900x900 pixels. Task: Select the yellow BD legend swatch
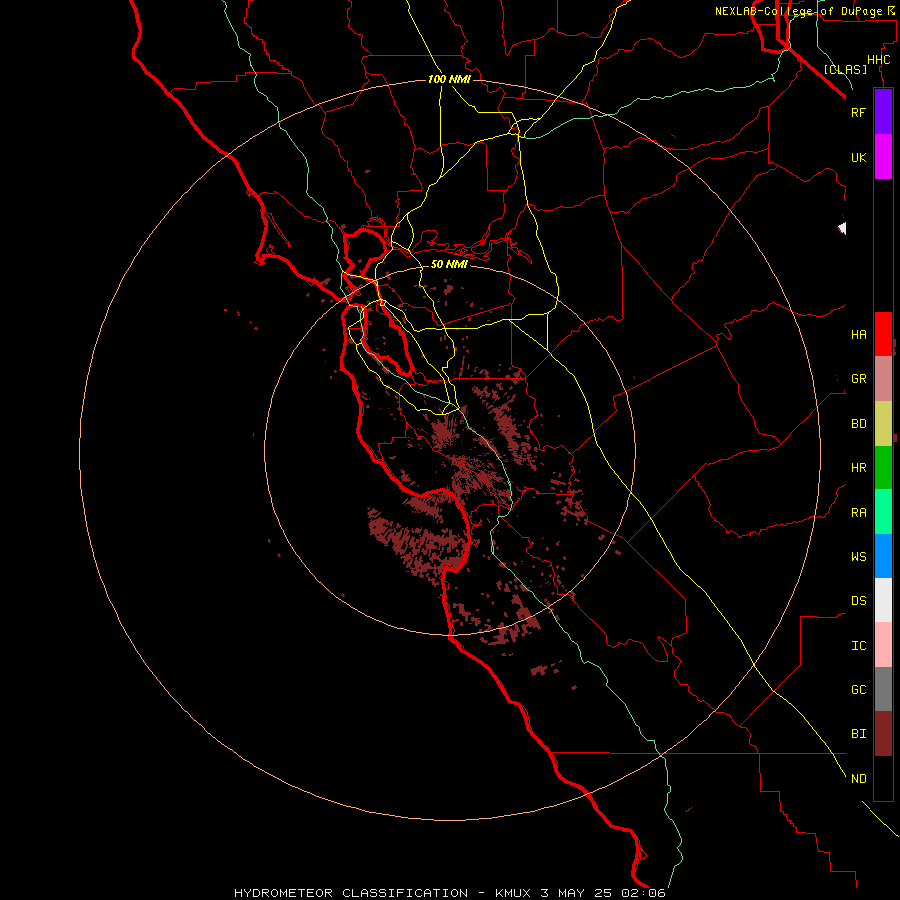(x=883, y=424)
